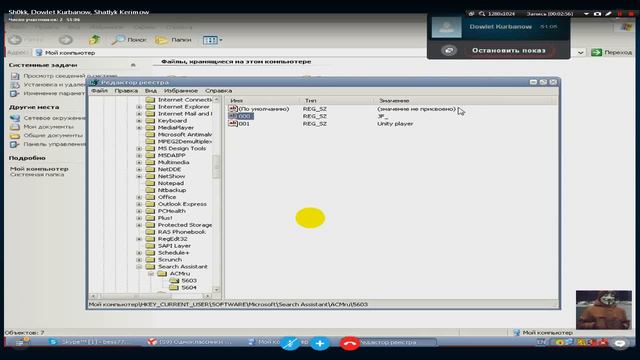
Task: Click the tree horizontal scroll right arrow
Action: point(208,296)
